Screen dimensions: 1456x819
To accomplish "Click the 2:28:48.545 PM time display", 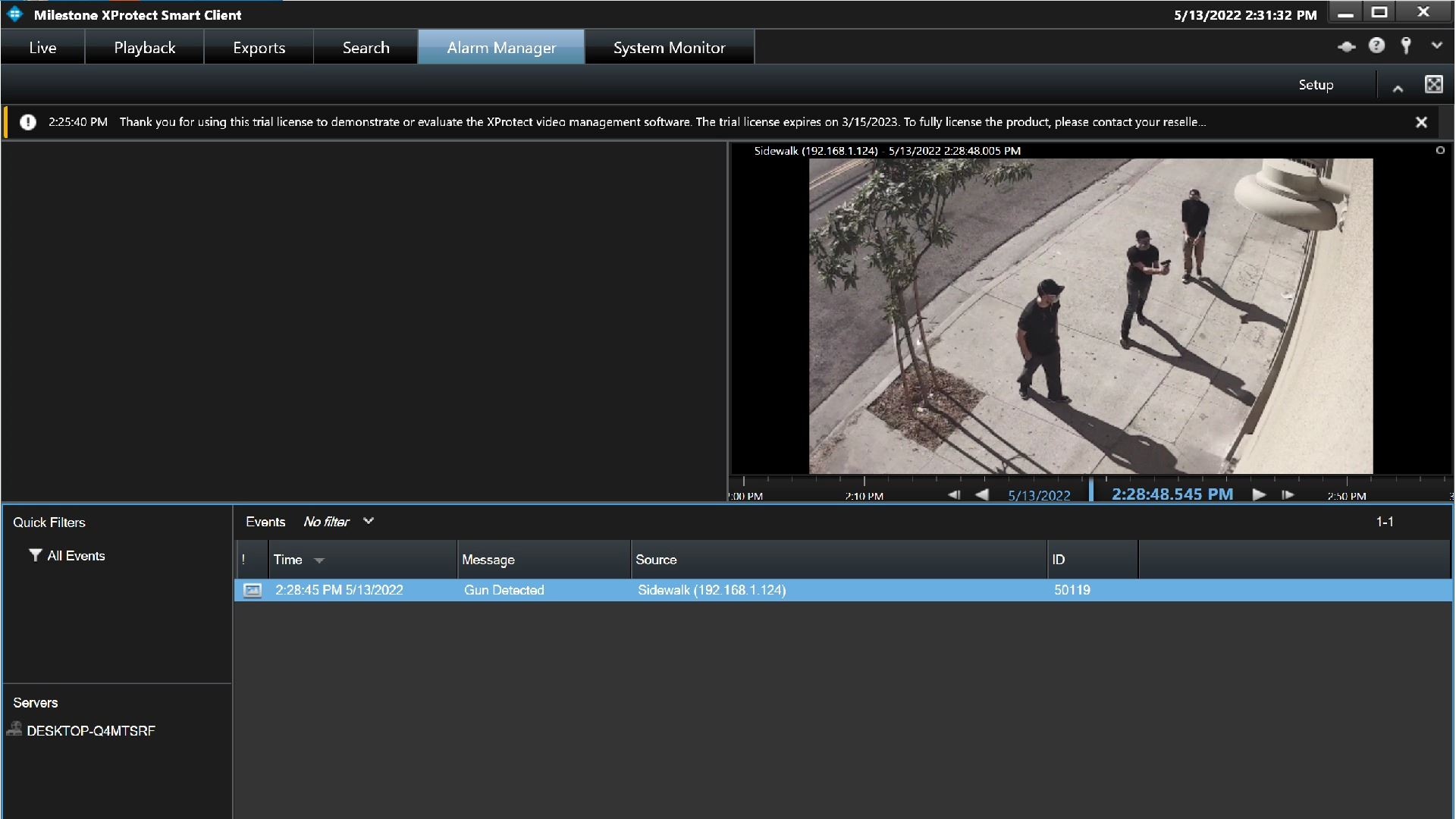I will [1172, 494].
